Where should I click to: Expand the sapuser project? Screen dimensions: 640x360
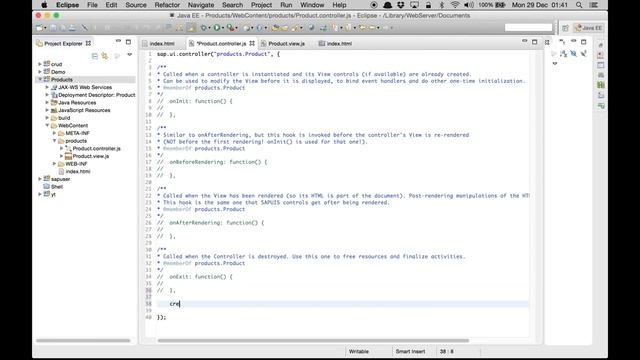pos(40,179)
